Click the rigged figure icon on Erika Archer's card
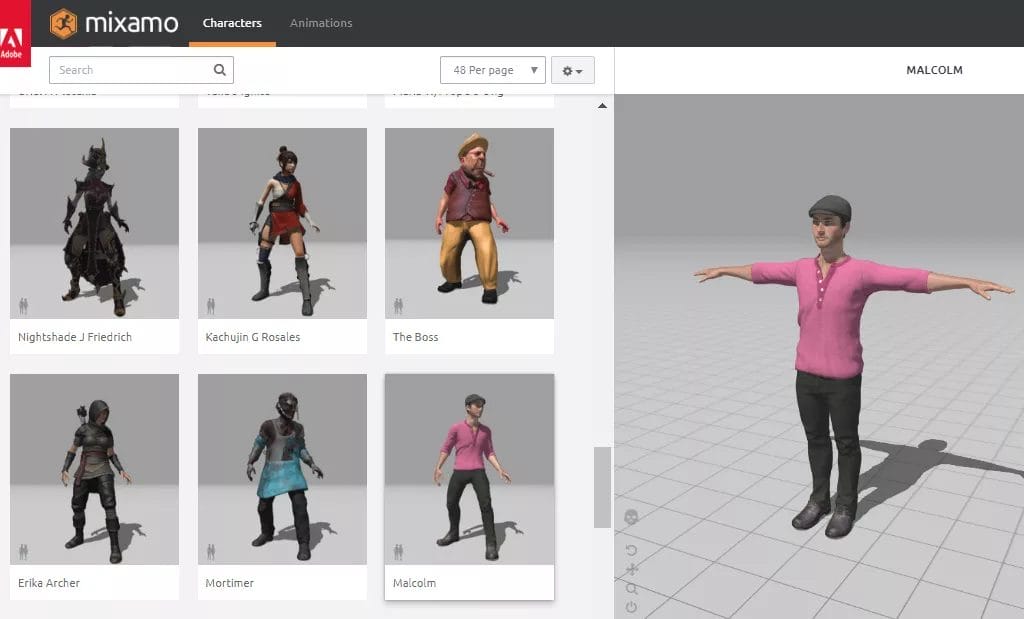1024x619 pixels. (25, 551)
